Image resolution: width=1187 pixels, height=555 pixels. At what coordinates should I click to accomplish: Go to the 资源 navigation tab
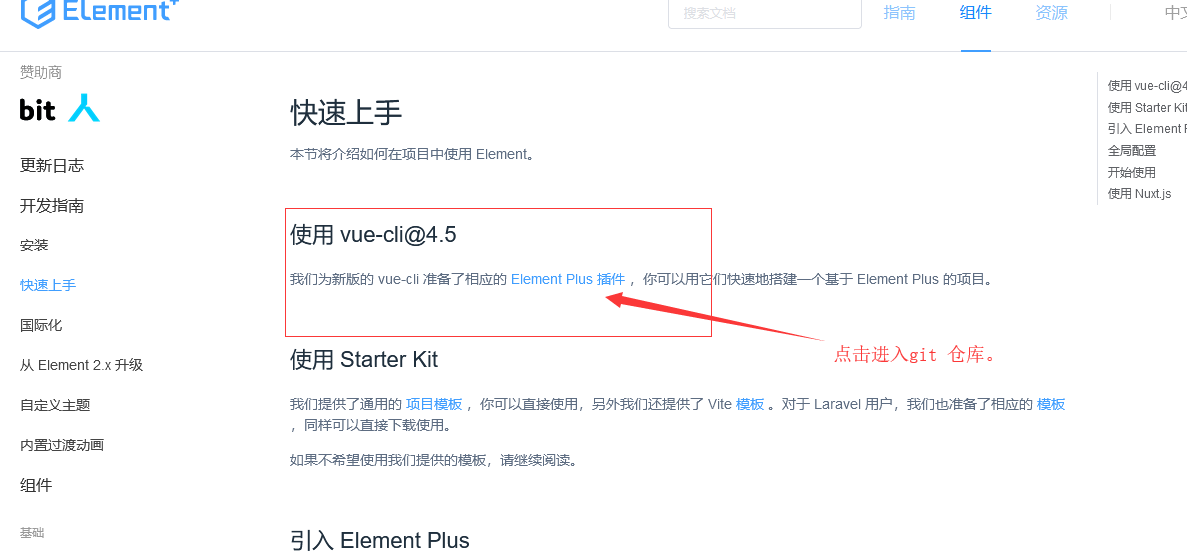point(1051,13)
